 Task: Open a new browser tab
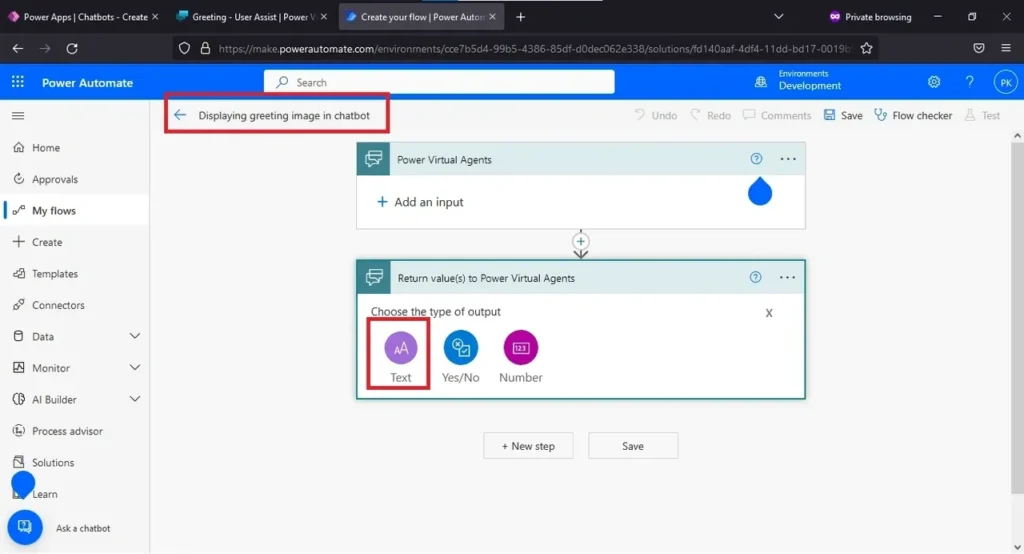[x=520, y=17]
